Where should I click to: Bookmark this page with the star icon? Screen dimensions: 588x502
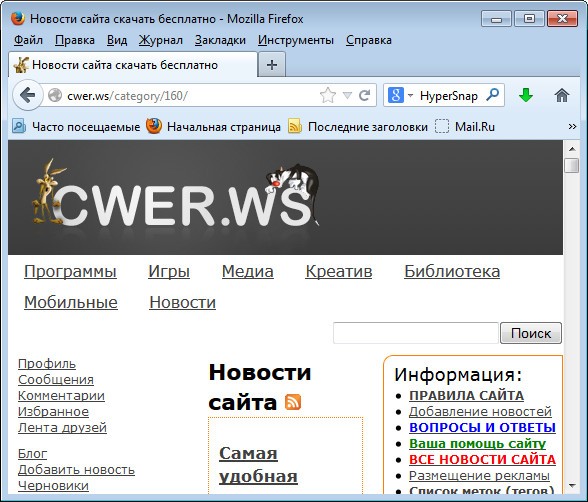pyautogui.click(x=328, y=95)
